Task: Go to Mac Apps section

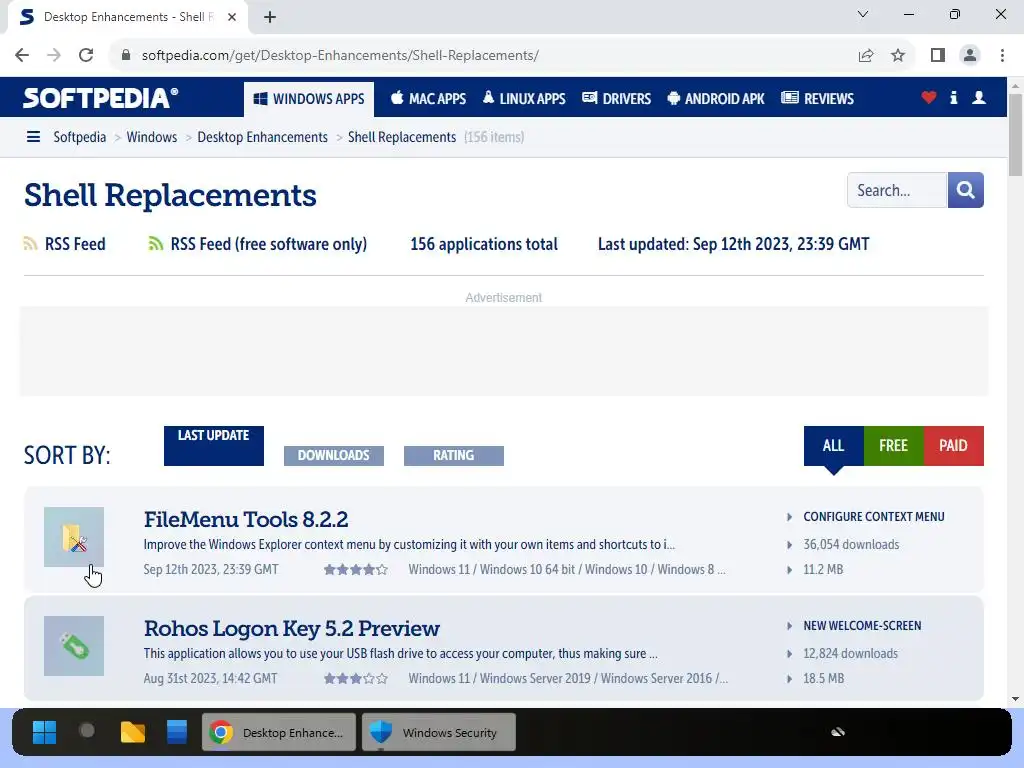Action: point(428,99)
